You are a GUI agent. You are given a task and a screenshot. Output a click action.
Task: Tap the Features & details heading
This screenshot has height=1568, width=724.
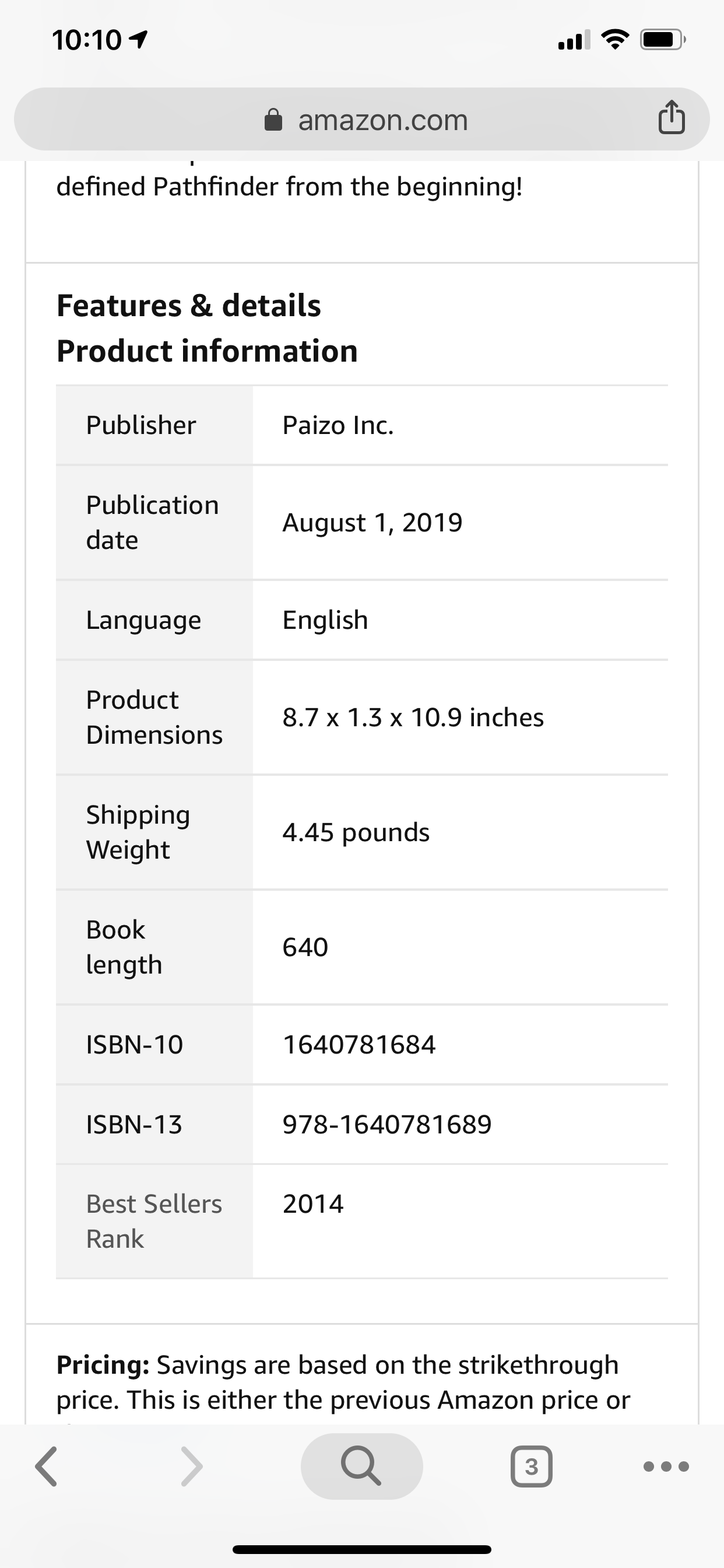tap(189, 305)
